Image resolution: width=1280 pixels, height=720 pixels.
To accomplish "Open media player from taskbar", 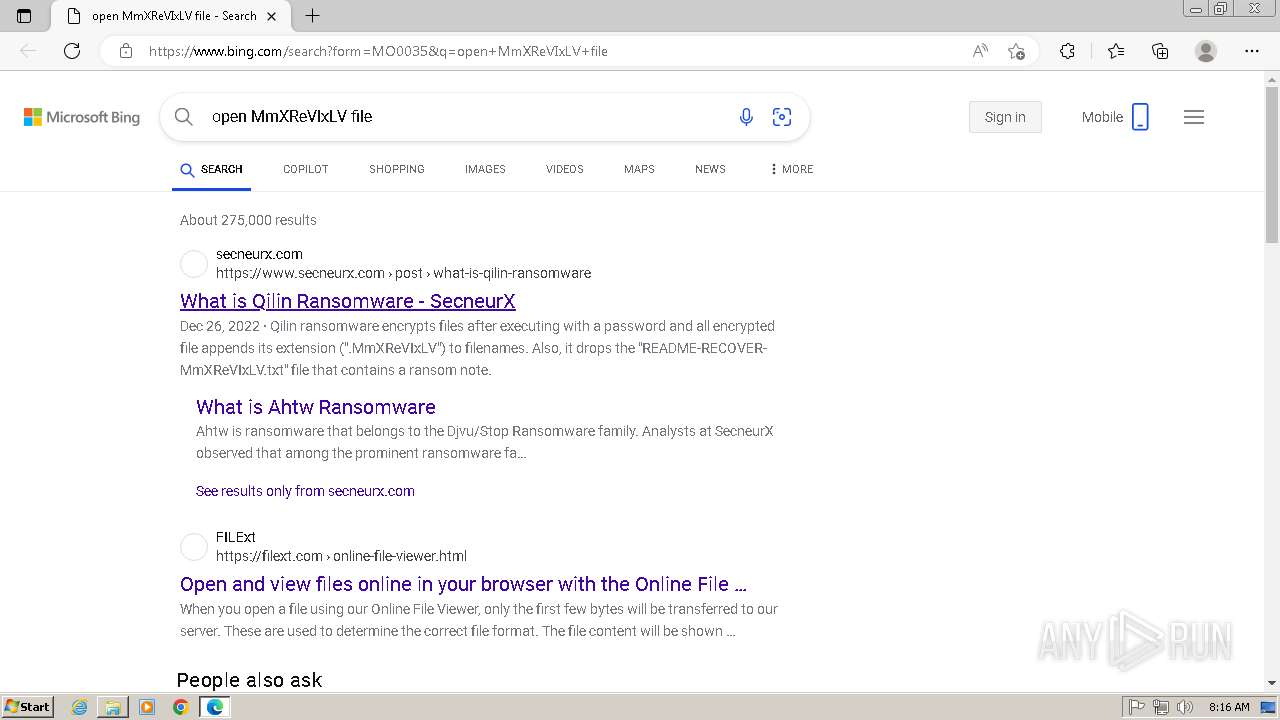I will [x=147, y=707].
